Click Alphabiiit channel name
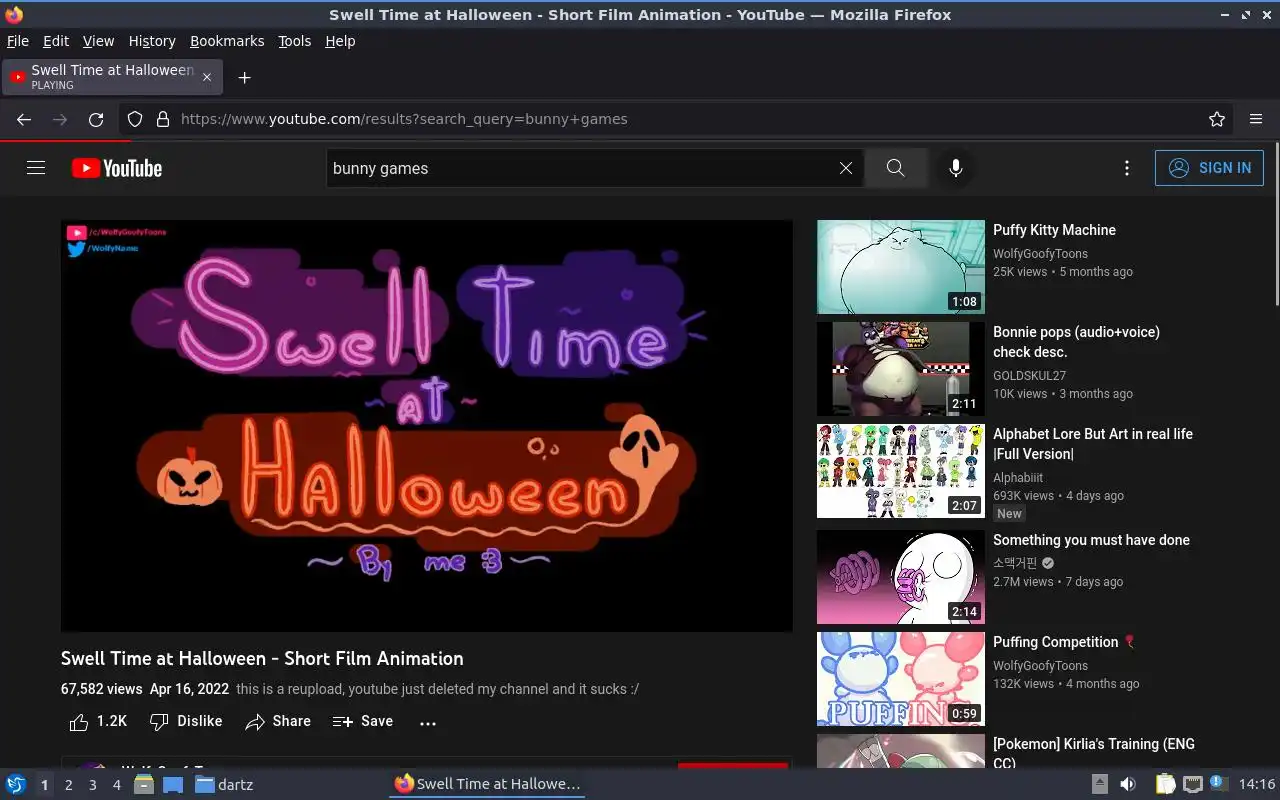 coord(1018,478)
